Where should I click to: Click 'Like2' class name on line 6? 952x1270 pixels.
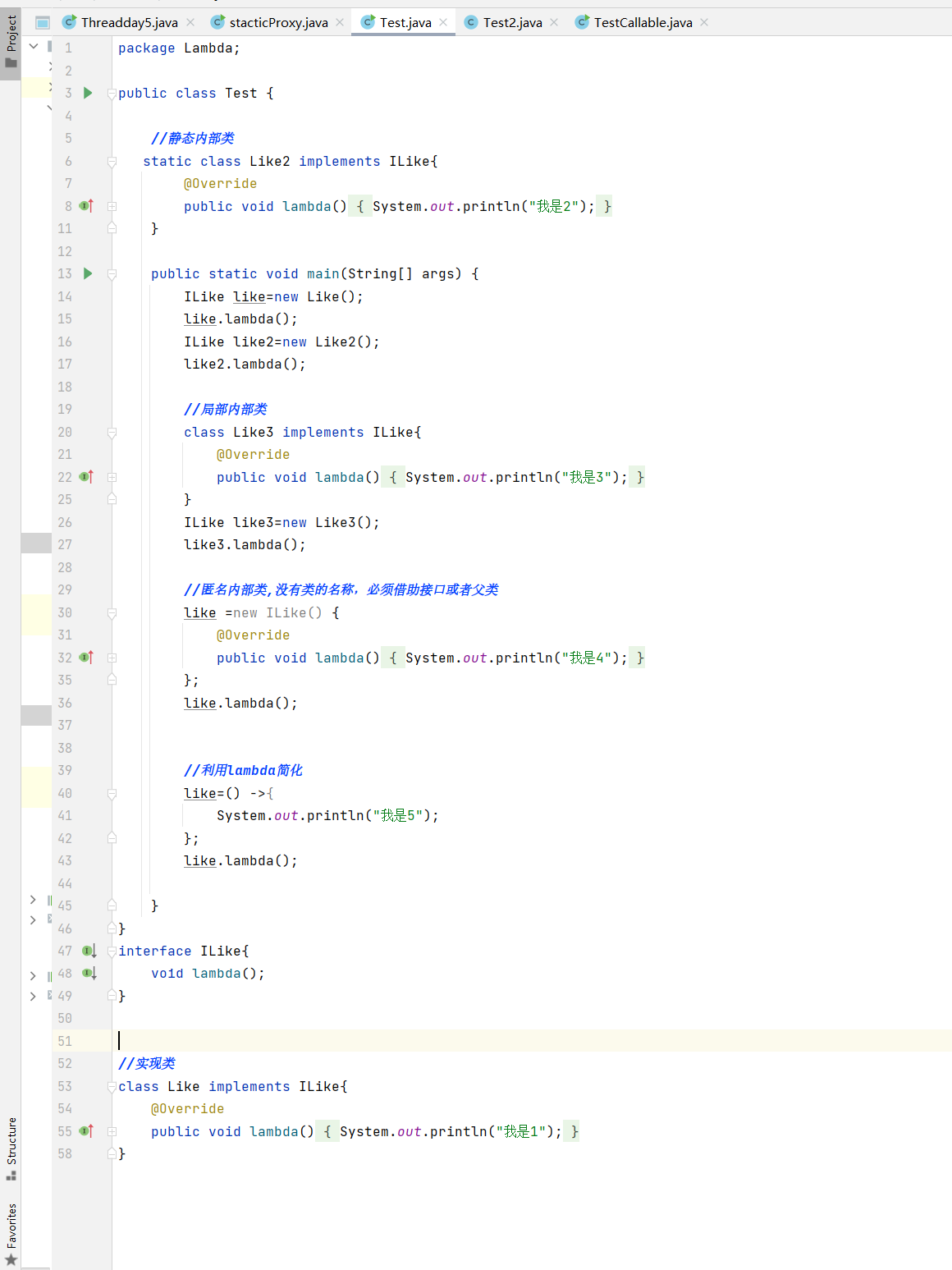pos(270,161)
